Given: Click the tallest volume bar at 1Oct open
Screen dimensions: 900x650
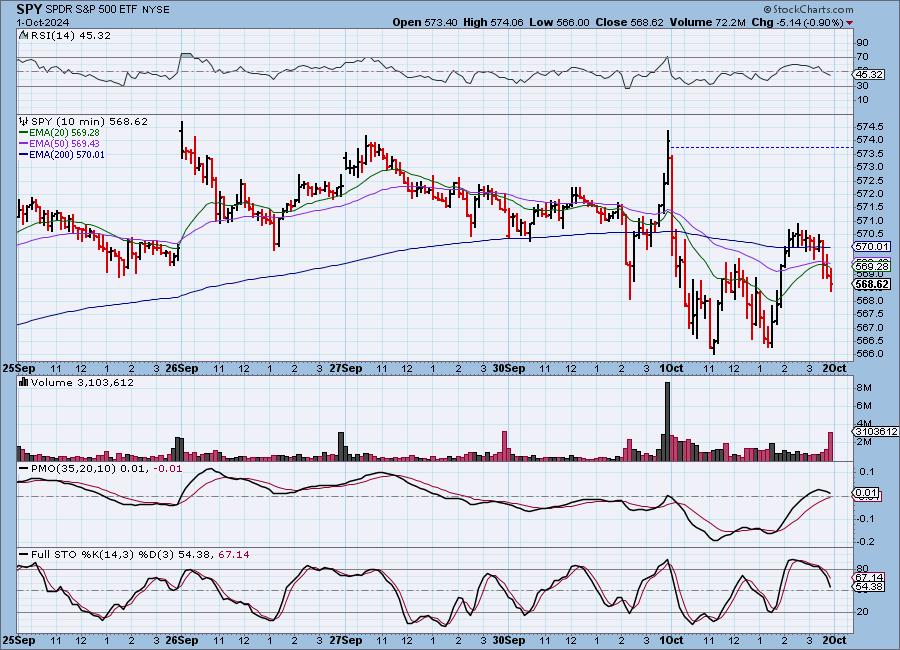Looking at the screenshot, I should [667, 421].
